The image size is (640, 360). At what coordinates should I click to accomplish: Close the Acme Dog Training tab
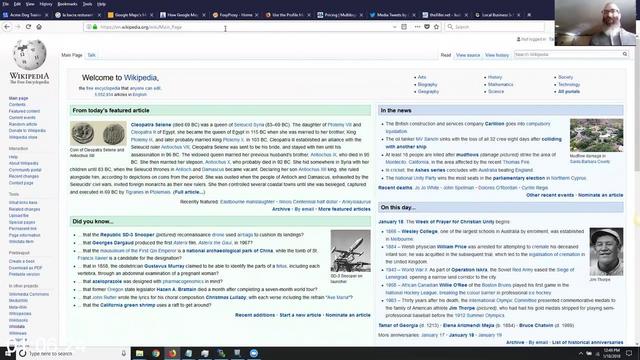click(47, 15)
